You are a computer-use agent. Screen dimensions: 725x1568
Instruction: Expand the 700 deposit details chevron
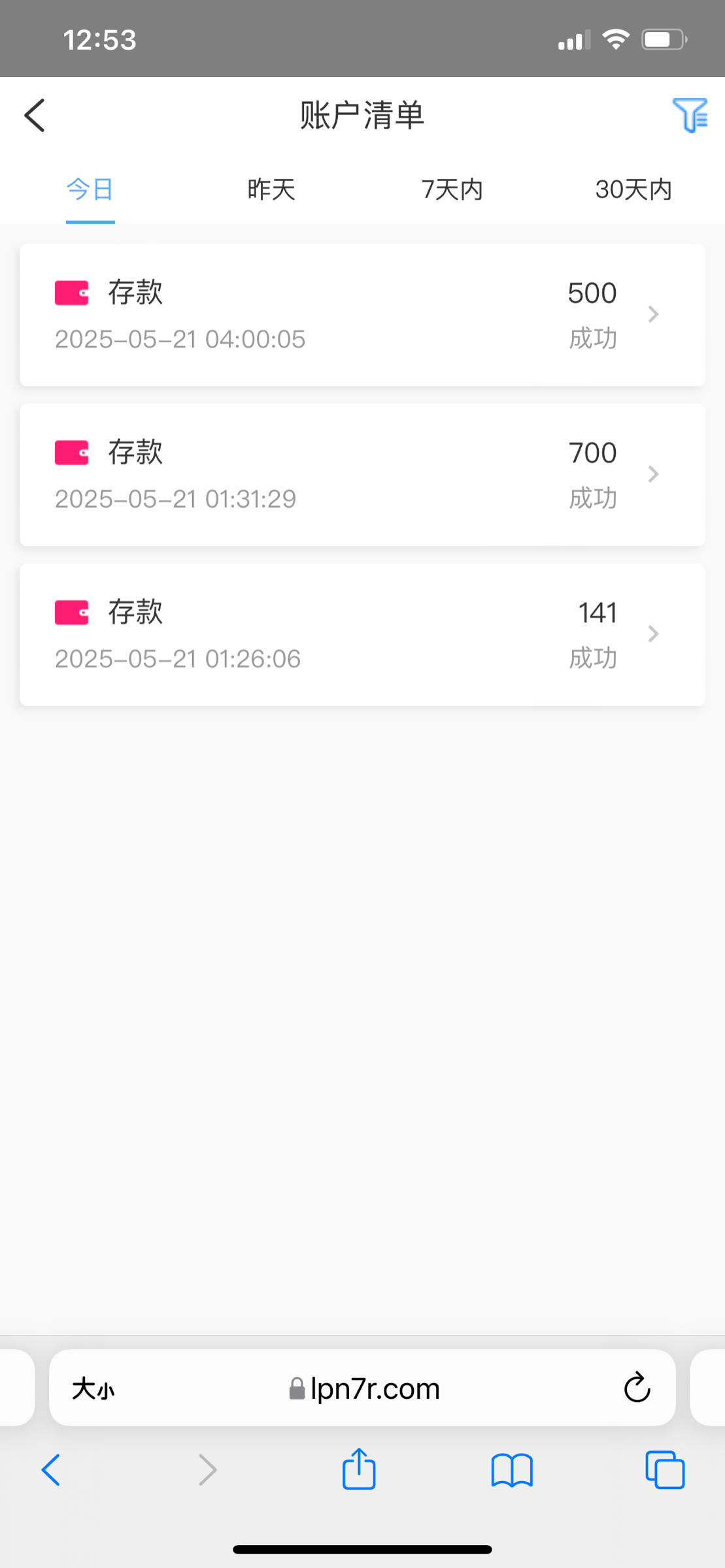tap(653, 474)
